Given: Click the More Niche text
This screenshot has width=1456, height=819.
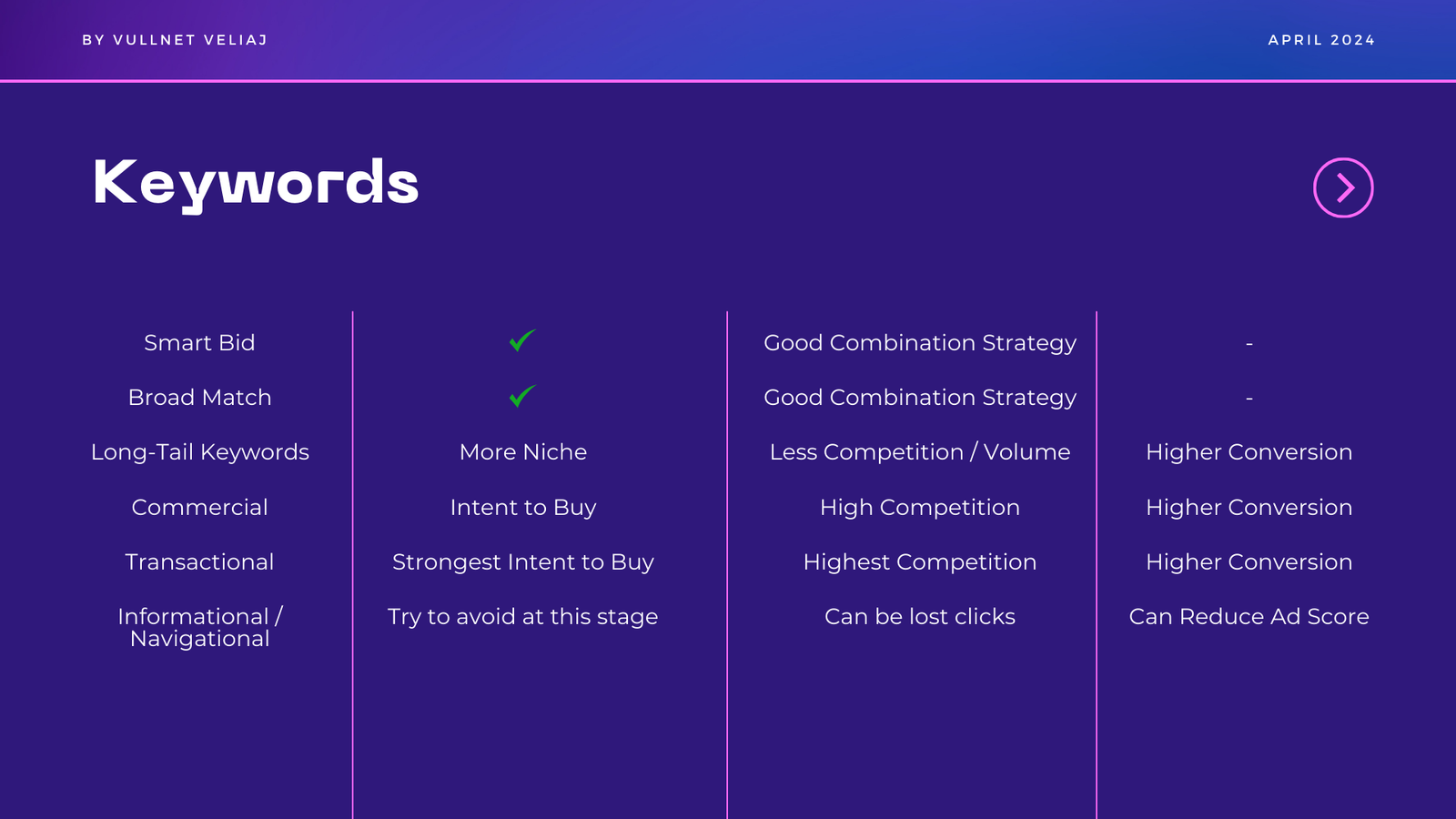Looking at the screenshot, I should [x=523, y=452].
